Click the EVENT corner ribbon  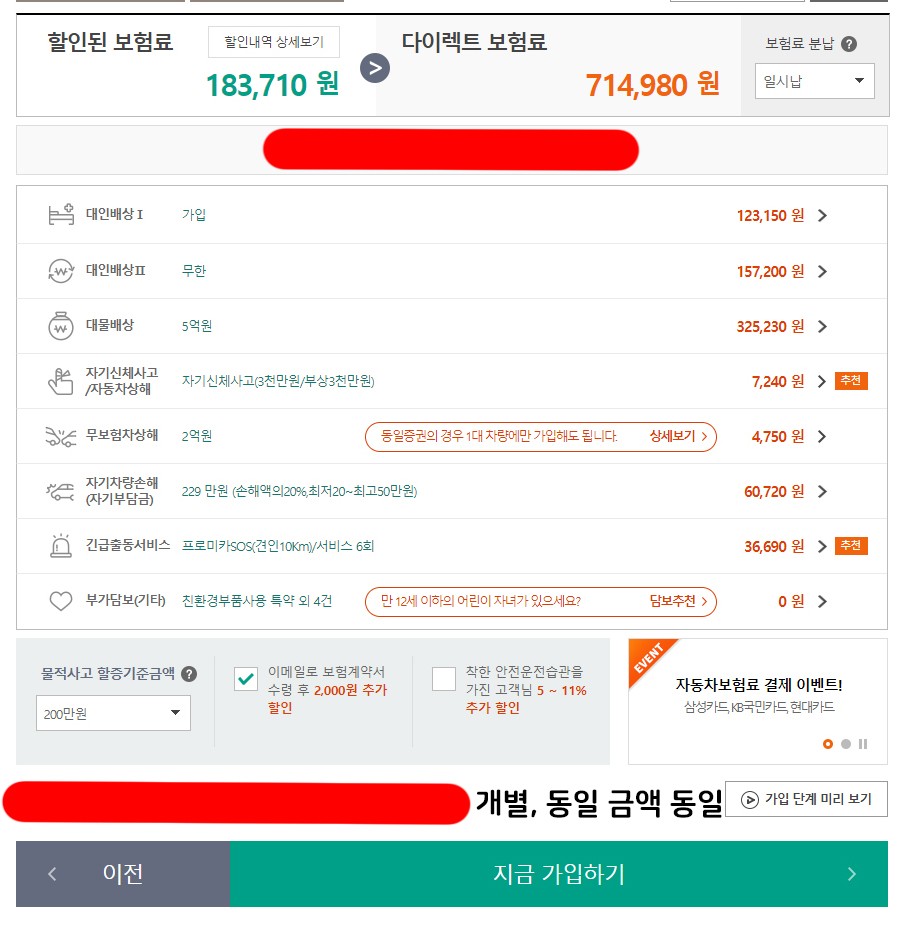649,659
